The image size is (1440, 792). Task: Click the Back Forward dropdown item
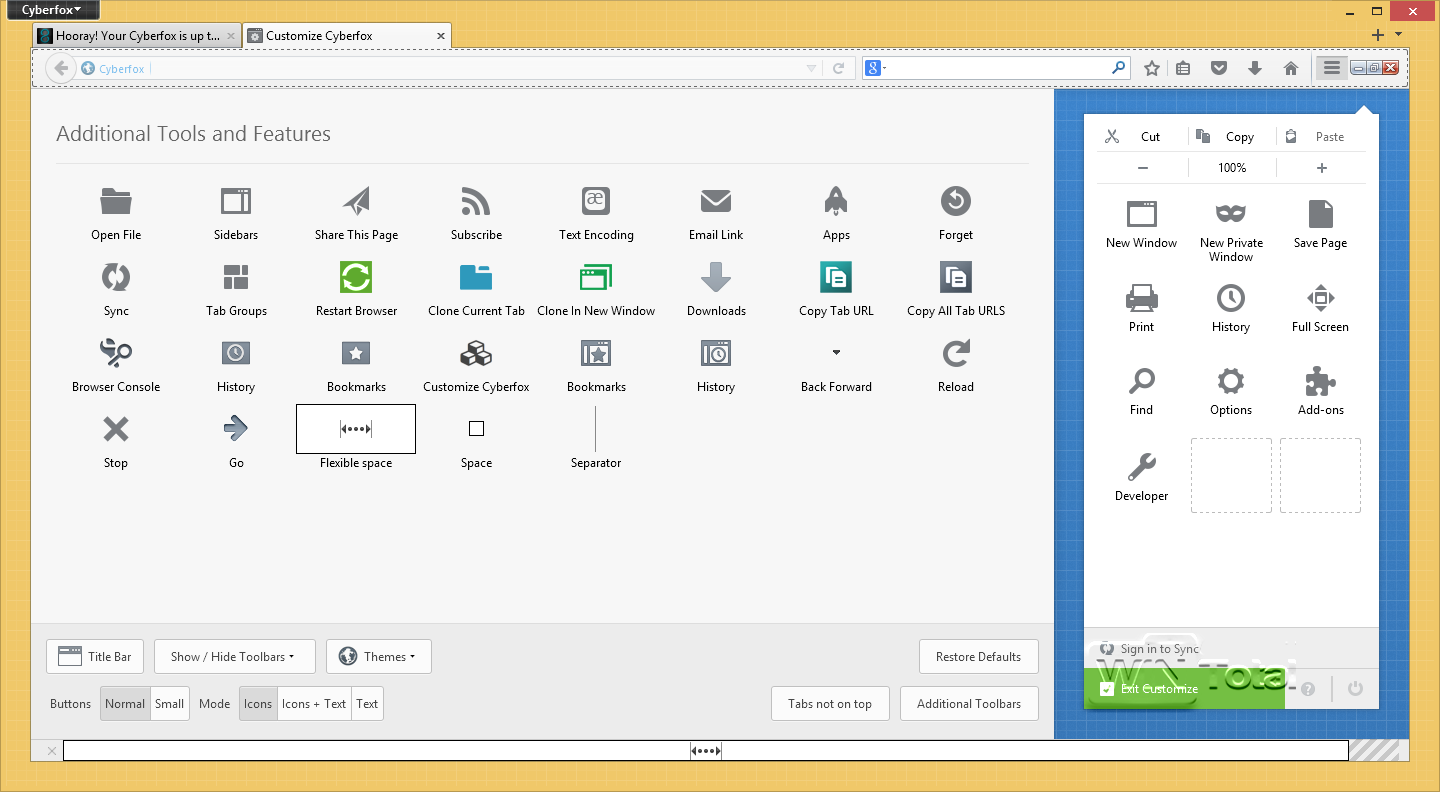836,353
